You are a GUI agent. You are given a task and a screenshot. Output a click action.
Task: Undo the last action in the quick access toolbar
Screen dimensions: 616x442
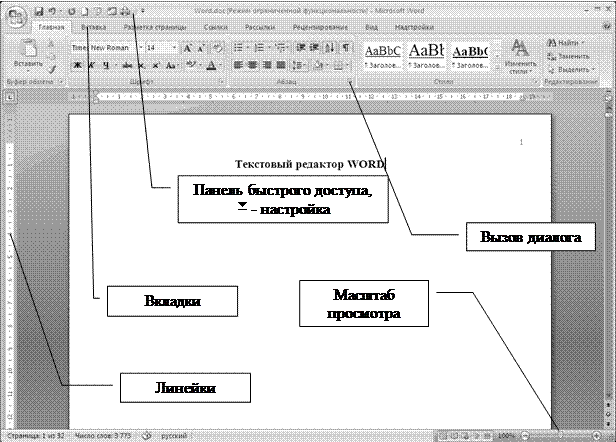point(51,11)
